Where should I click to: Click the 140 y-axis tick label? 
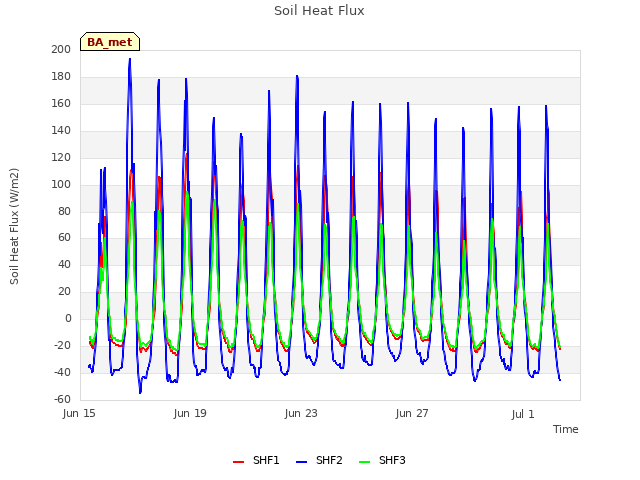pyautogui.click(x=61, y=130)
